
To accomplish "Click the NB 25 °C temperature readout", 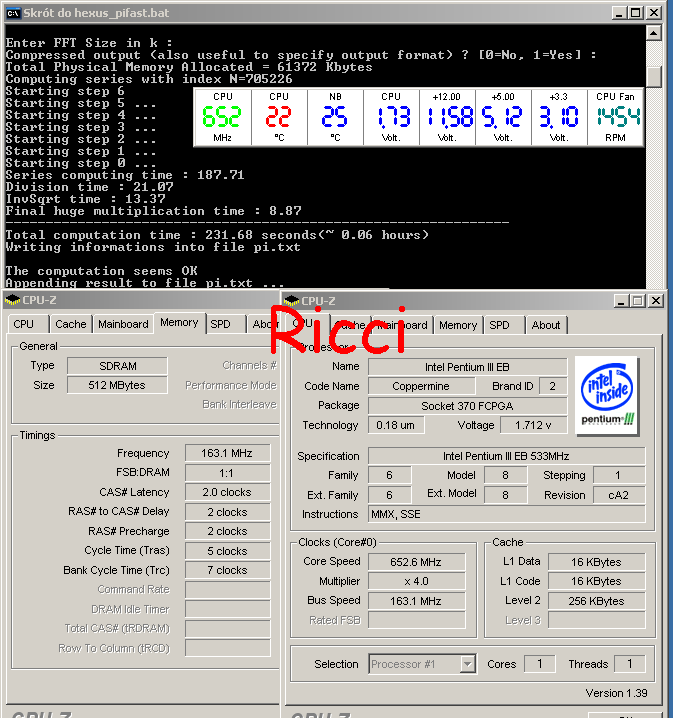I will 335,118.
